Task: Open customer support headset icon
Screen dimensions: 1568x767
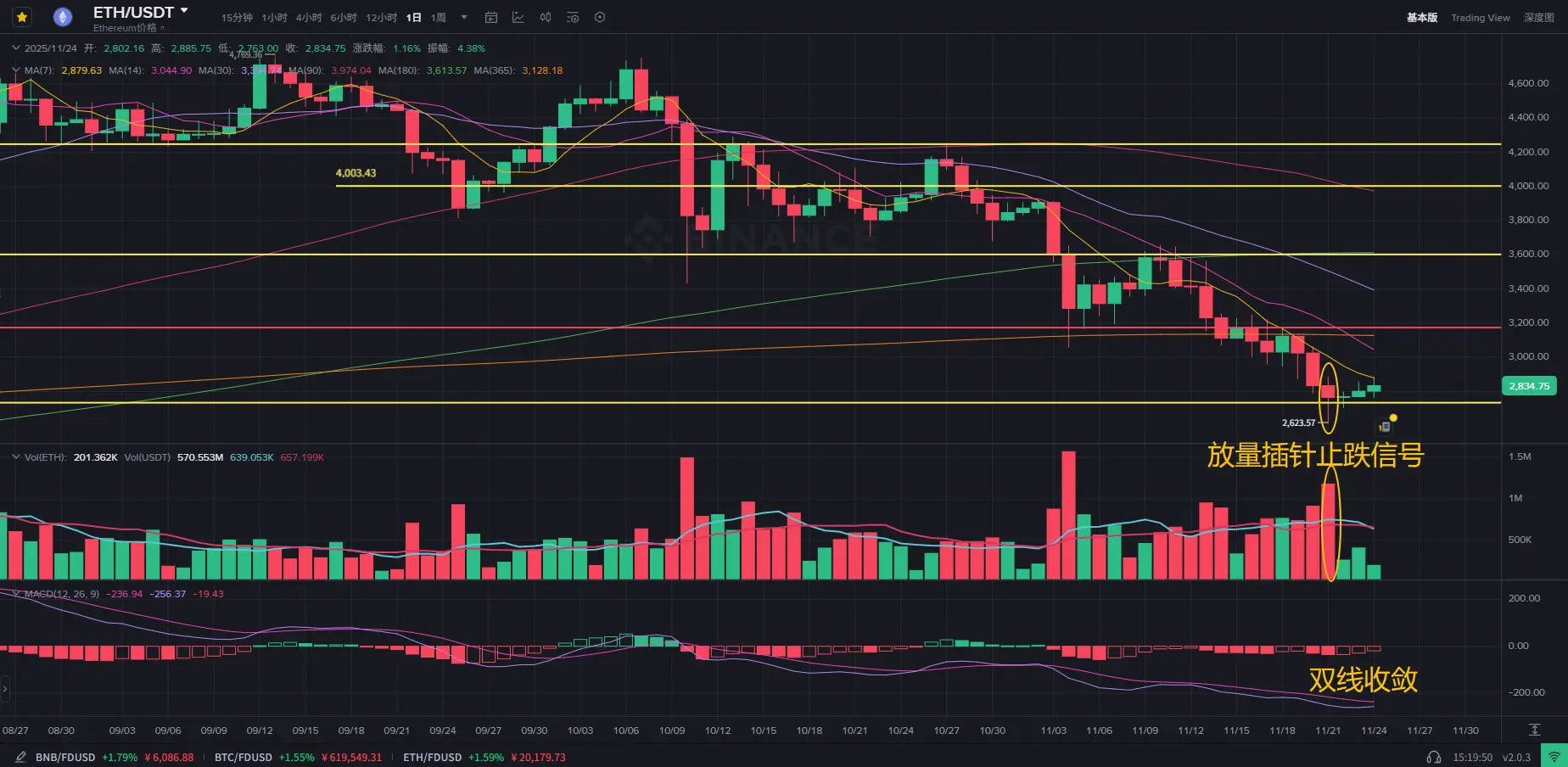Action: [x=1434, y=758]
